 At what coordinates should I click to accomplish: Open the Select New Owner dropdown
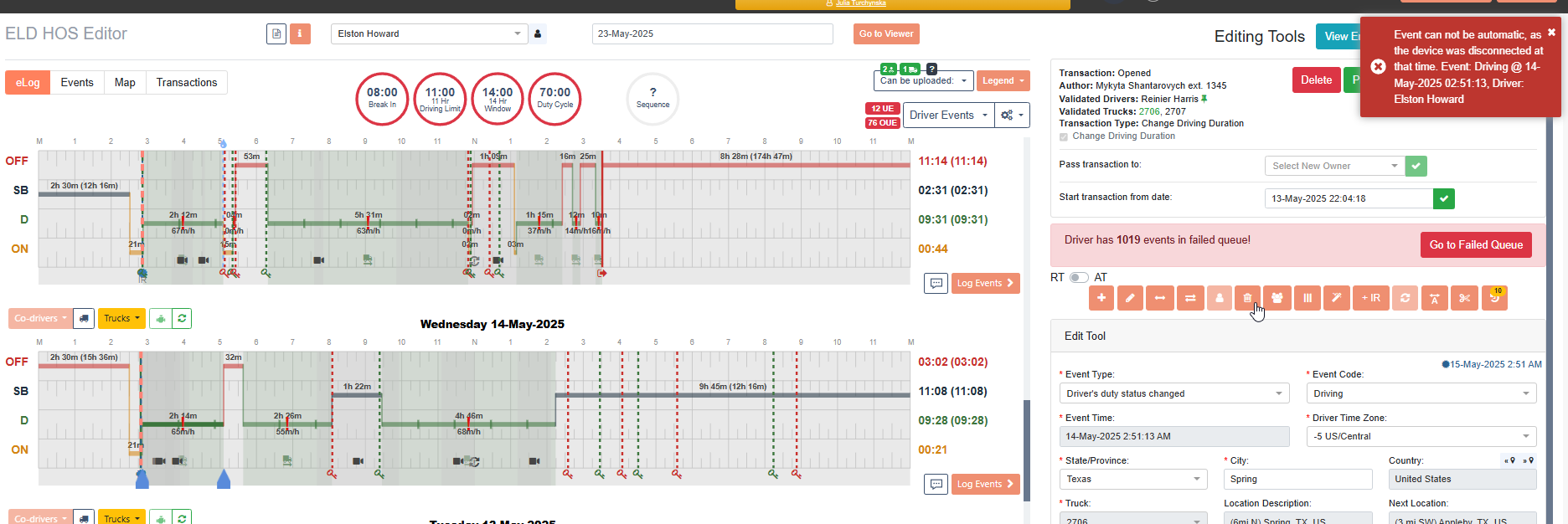click(x=1335, y=166)
